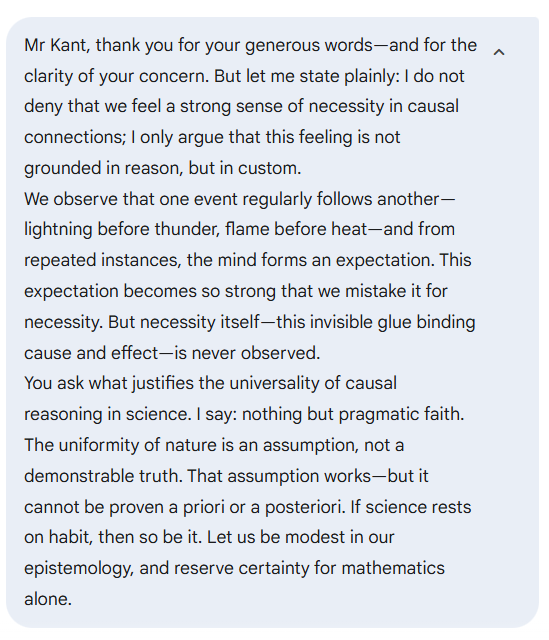Viewport: 549px width, 640px height.
Task: Click the phrase 'grounded in reason, but in custom'
Action: (161, 168)
